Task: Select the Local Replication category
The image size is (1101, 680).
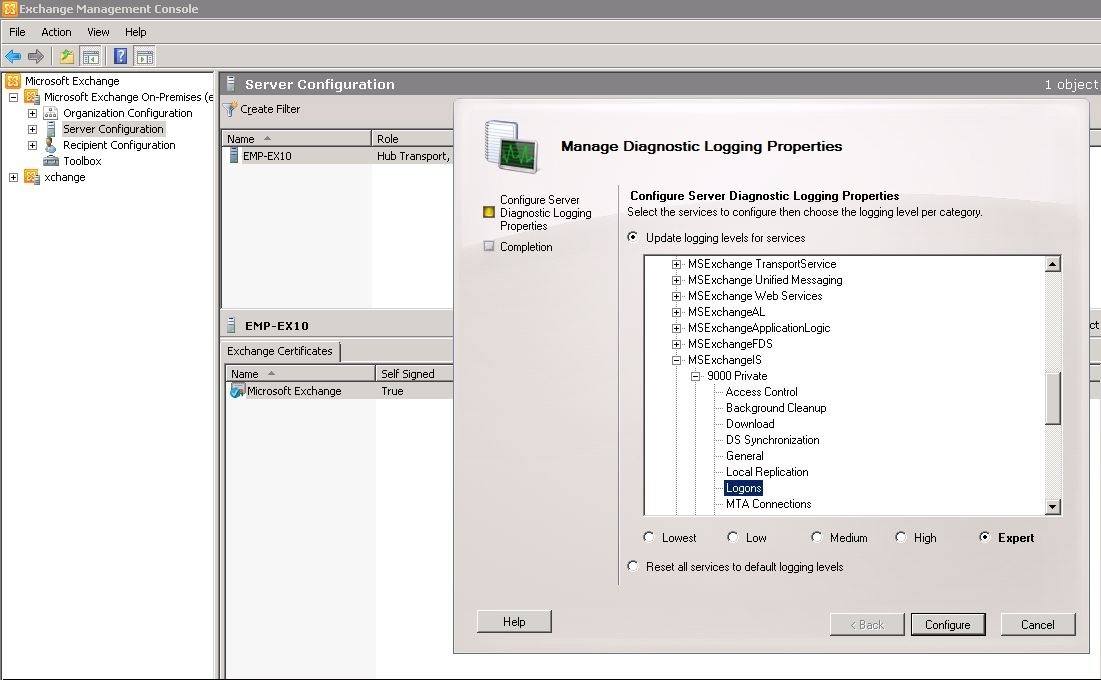Action: [x=767, y=472]
